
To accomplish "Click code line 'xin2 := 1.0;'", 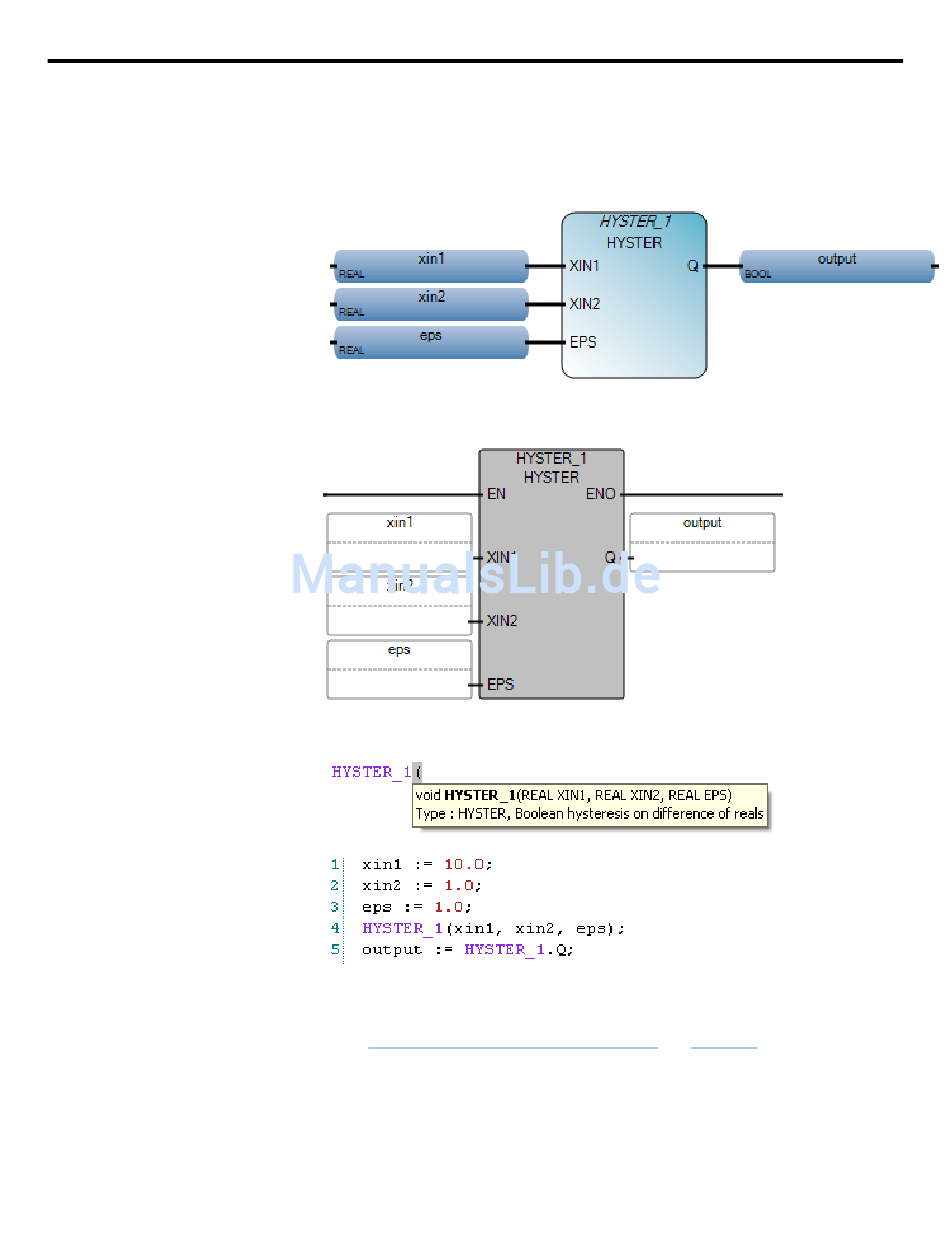I will [x=422, y=886].
